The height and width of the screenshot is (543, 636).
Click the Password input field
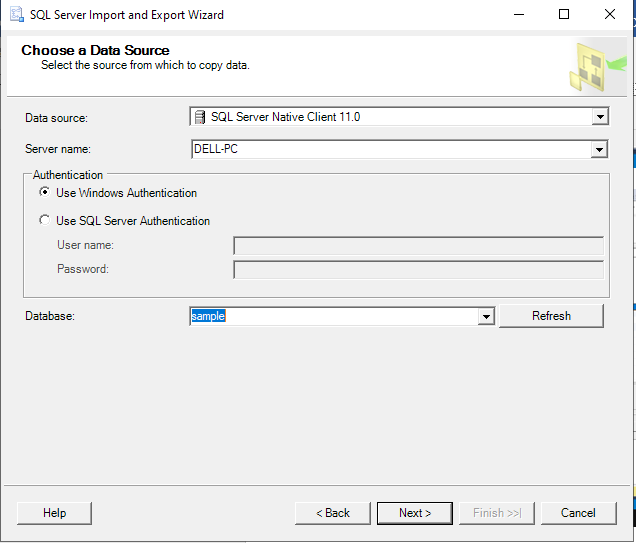coord(419,270)
